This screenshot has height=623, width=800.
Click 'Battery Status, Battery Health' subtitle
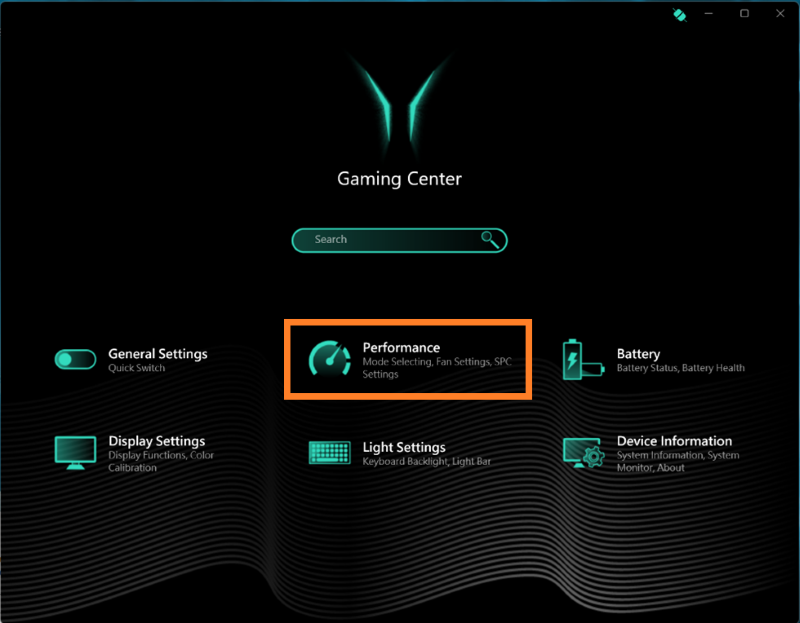point(680,368)
